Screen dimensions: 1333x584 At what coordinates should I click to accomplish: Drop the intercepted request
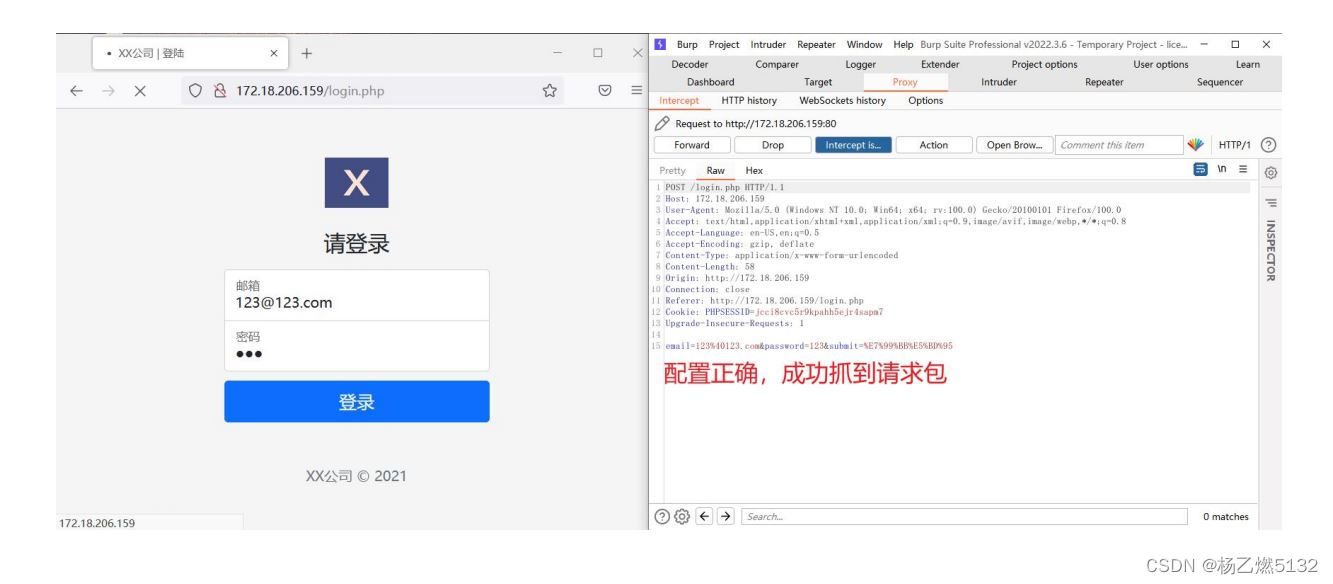[773, 145]
